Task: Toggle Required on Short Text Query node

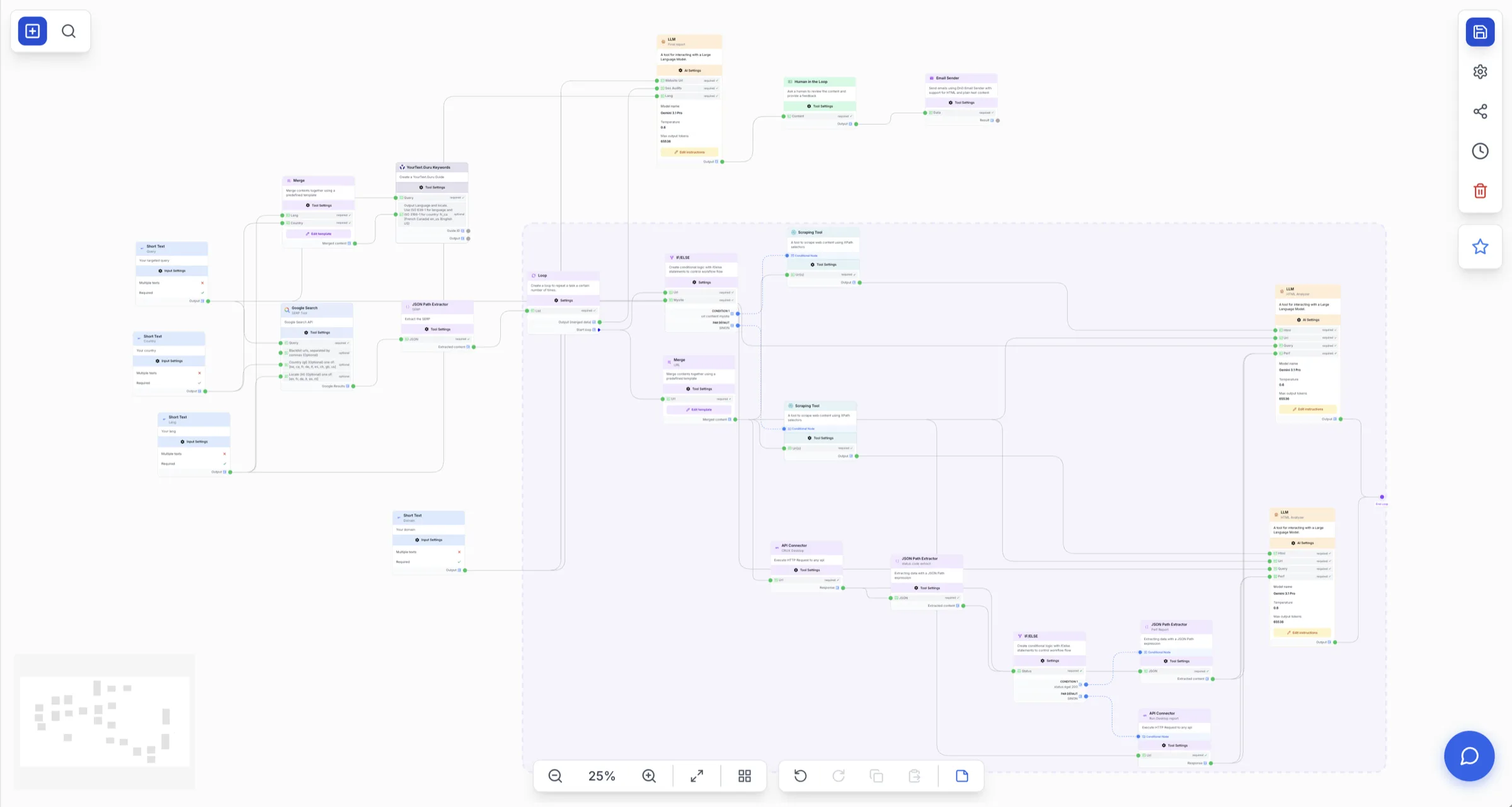Action: (x=202, y=292)
